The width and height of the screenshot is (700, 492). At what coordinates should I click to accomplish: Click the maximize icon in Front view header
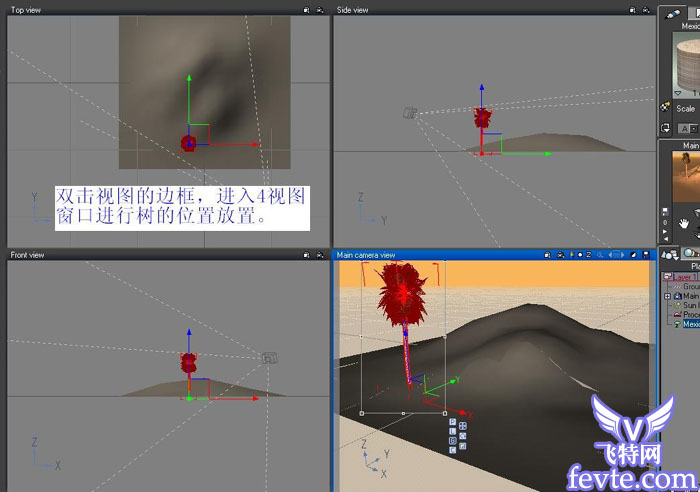click(306, 255)
